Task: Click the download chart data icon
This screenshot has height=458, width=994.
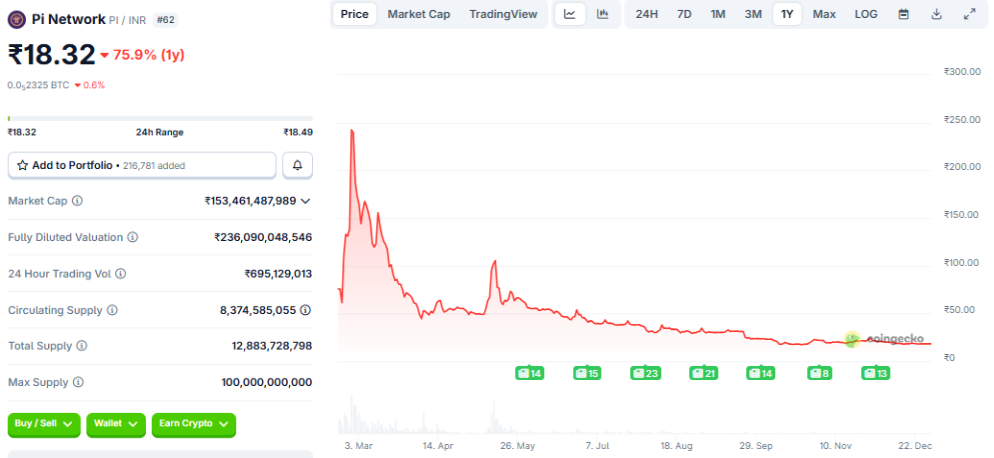Action: pyautogui.click(x=936, y=14)
